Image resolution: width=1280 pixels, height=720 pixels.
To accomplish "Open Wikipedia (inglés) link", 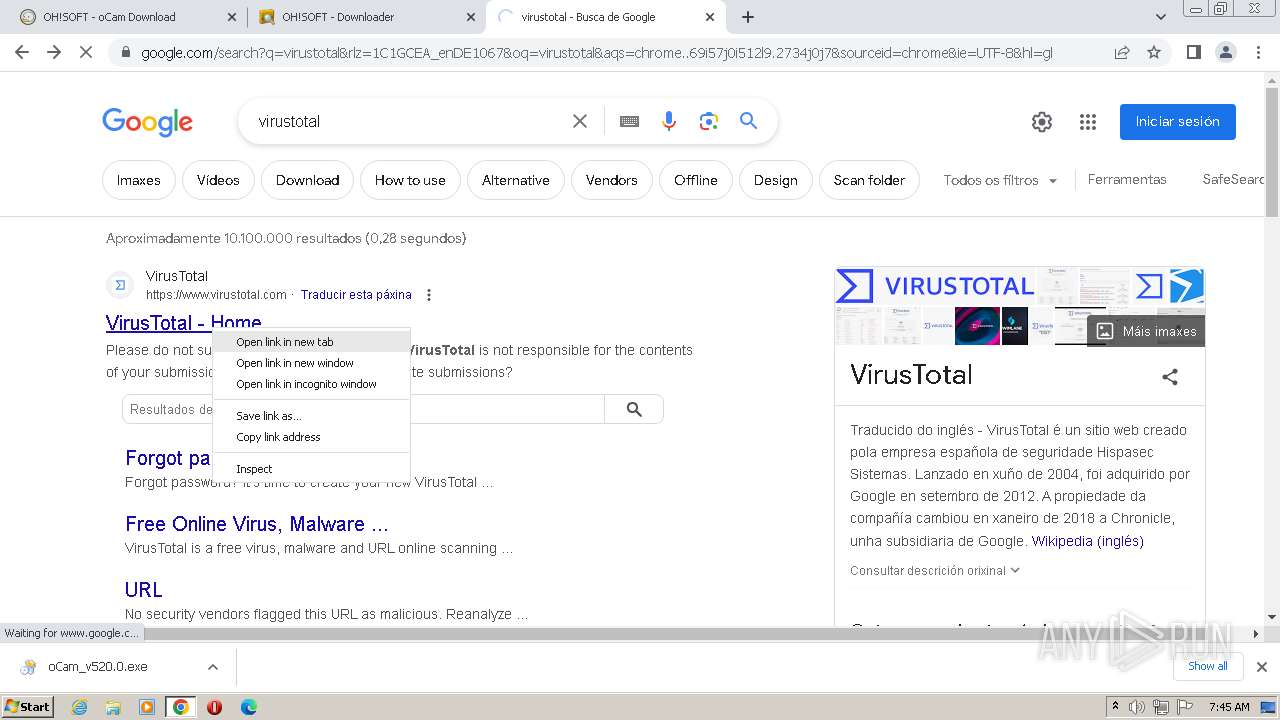I will click(x=1088, y=541).
